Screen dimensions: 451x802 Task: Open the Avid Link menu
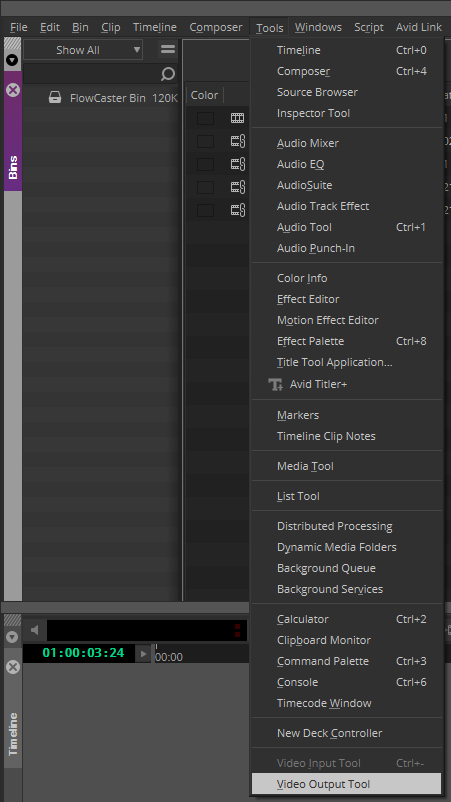click(x=418, y=27)
